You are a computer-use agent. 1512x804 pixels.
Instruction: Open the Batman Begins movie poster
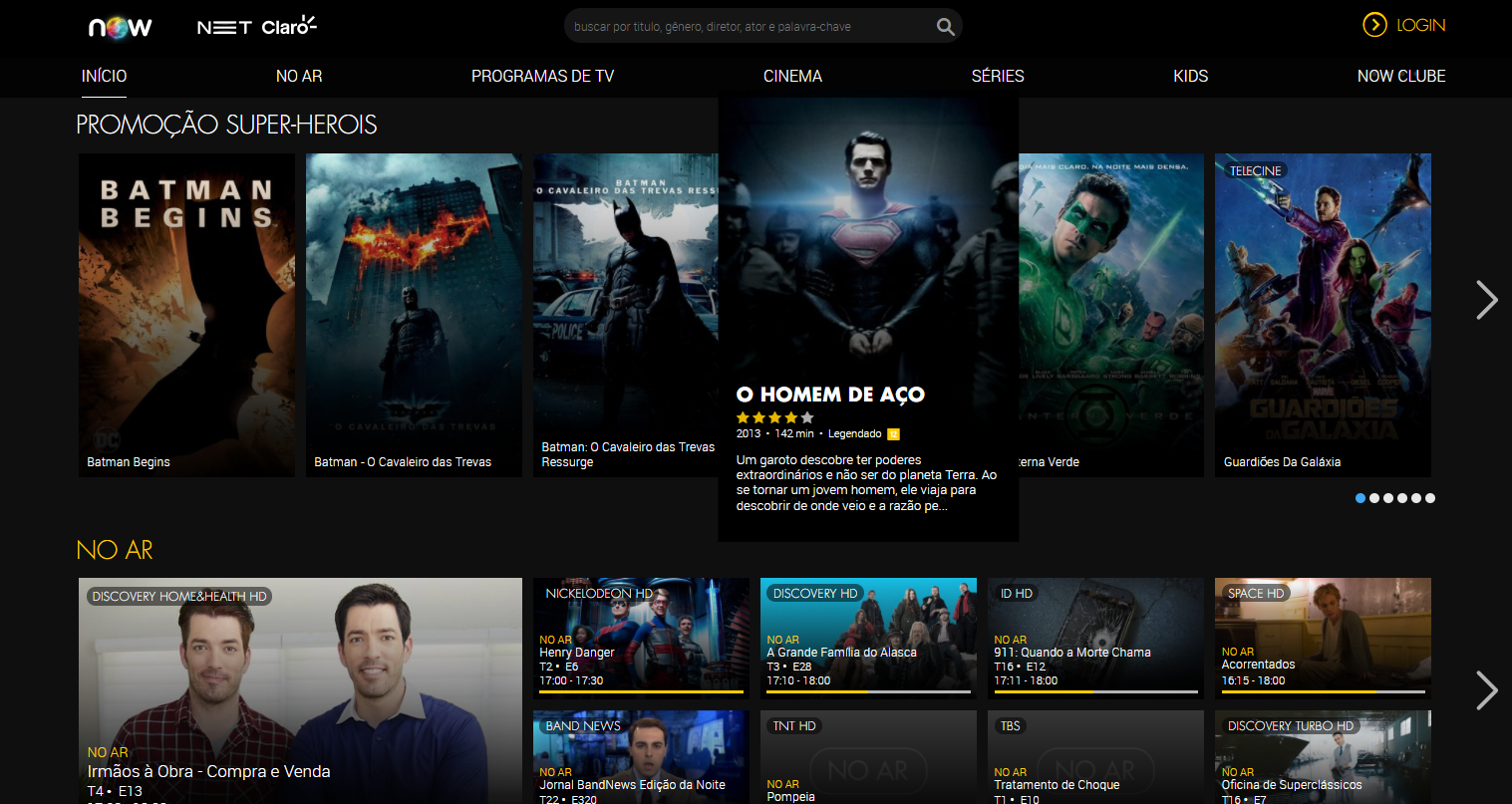[186, 314]
